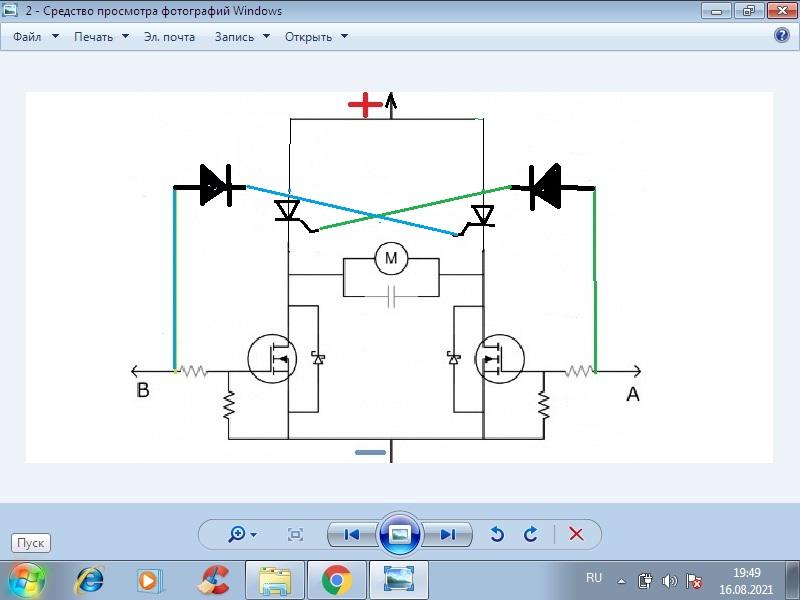800x600 pixels.
Task: Go to the previous photo
Action: pyautogui.click(x=352, y=534)
